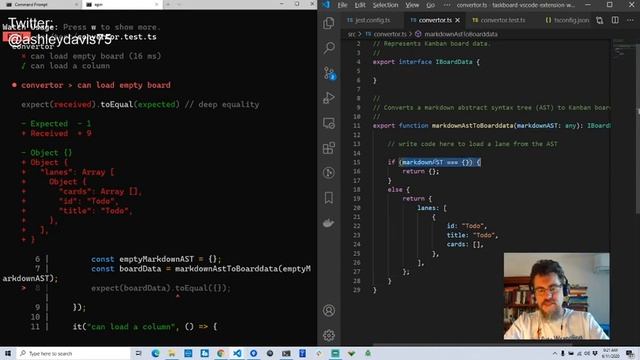Open the Run and Debug view
Screen dimensions: 640x360
329,98
